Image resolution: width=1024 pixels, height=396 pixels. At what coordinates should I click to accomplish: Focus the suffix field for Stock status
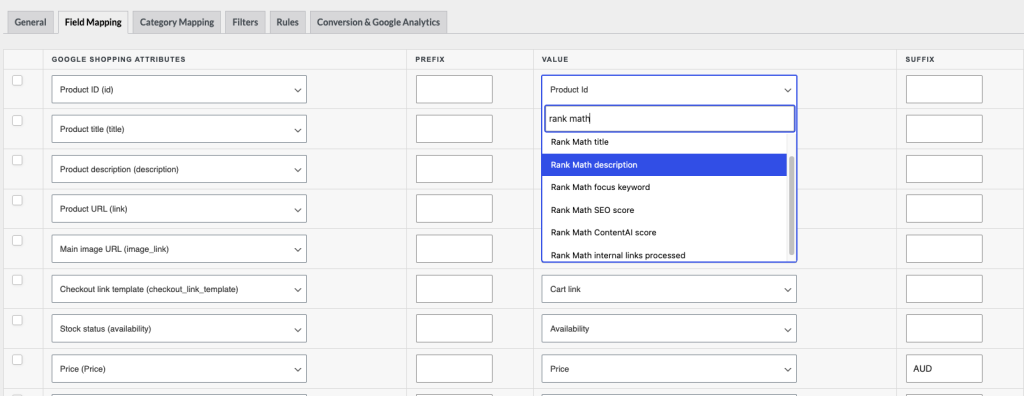coord(944,329)
